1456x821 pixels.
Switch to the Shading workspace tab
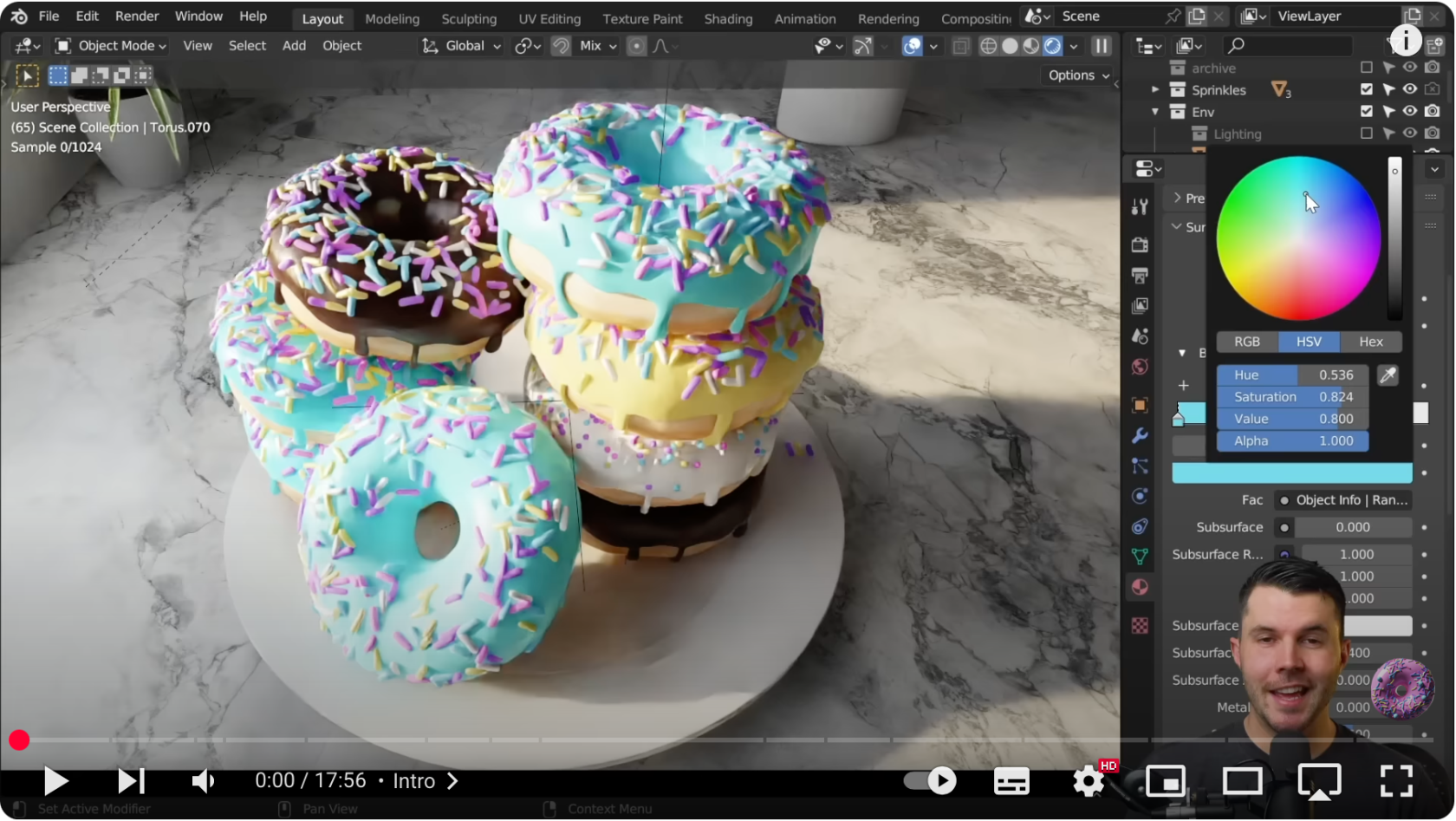[728, 19]
